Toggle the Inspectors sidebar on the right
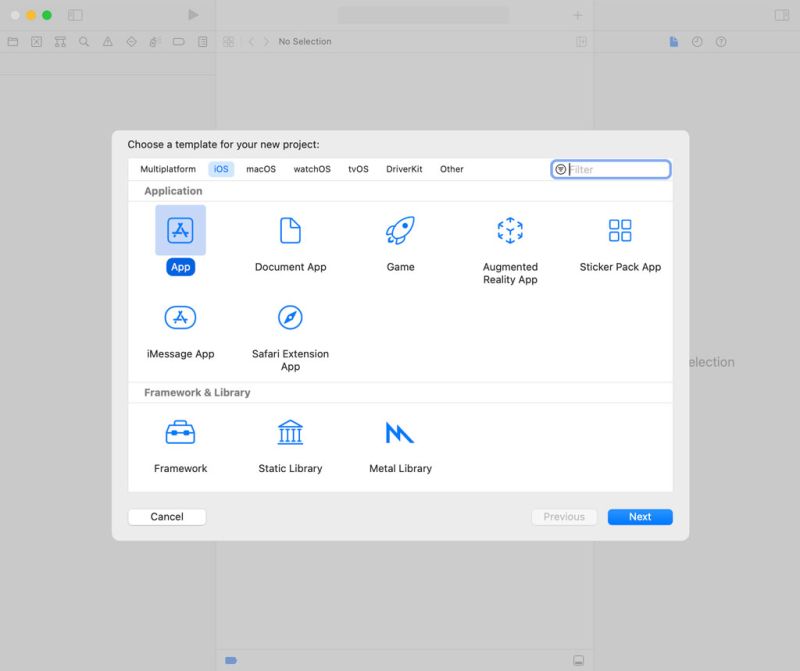This screenshot has width=800, height=671. tap(782, 14)
